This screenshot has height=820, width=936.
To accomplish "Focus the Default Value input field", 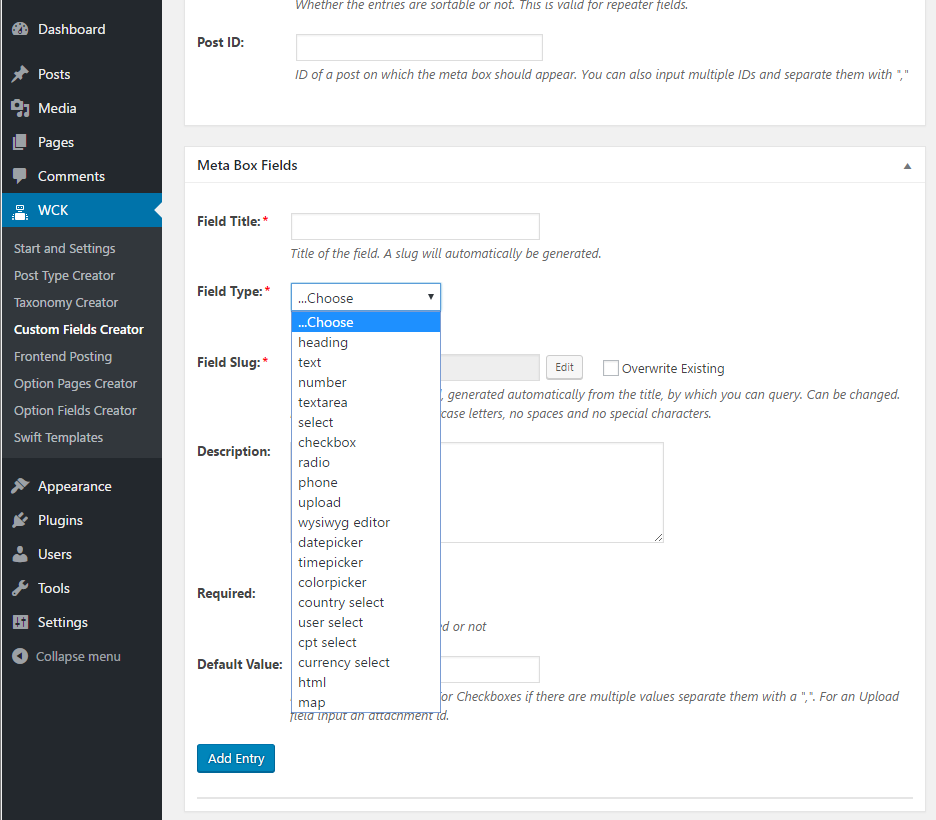I will point(489,669).
